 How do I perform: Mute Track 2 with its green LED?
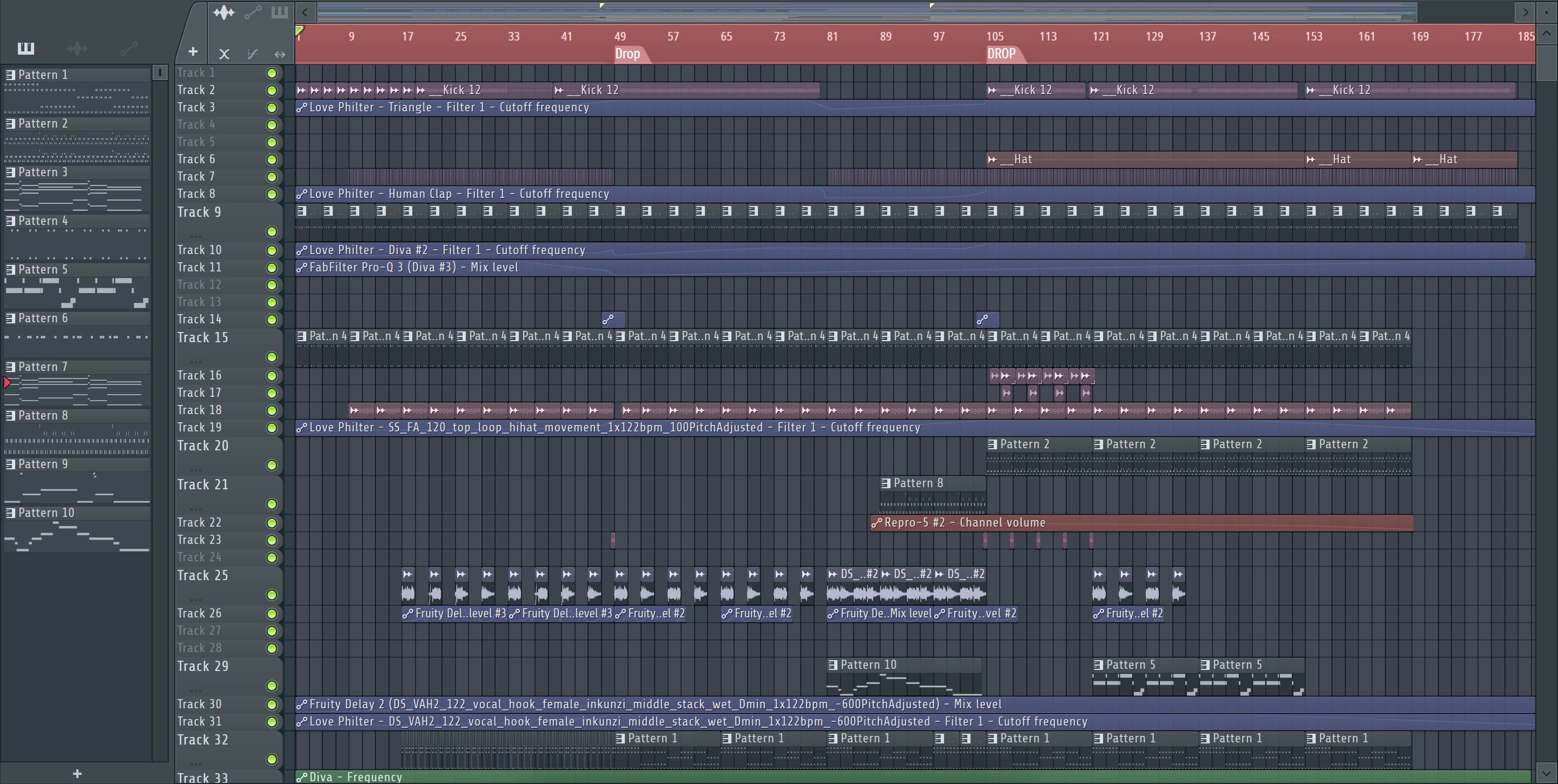click(272, 91)
